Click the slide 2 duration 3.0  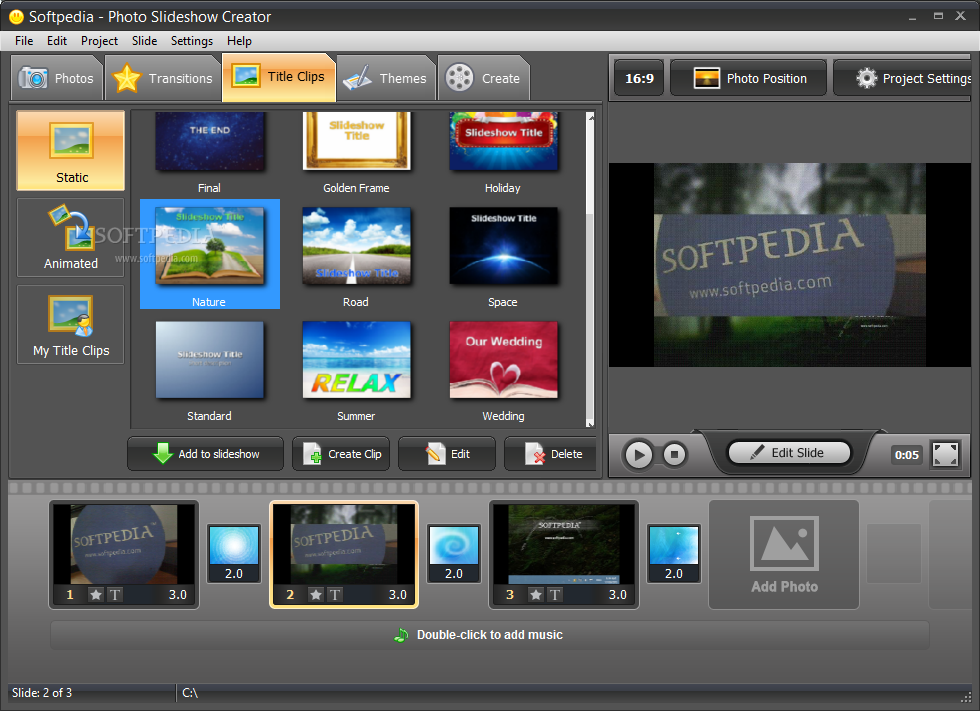pos(398,595)
